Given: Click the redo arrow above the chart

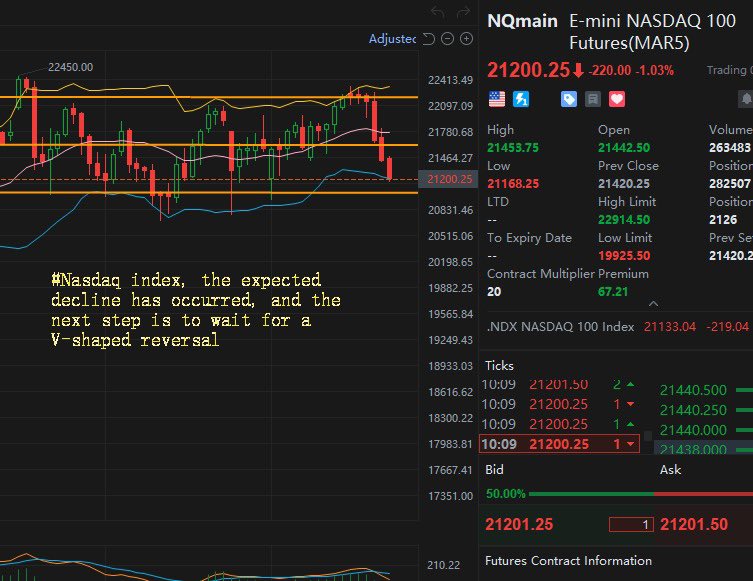Looking at the screenshot, I should 463,12.
